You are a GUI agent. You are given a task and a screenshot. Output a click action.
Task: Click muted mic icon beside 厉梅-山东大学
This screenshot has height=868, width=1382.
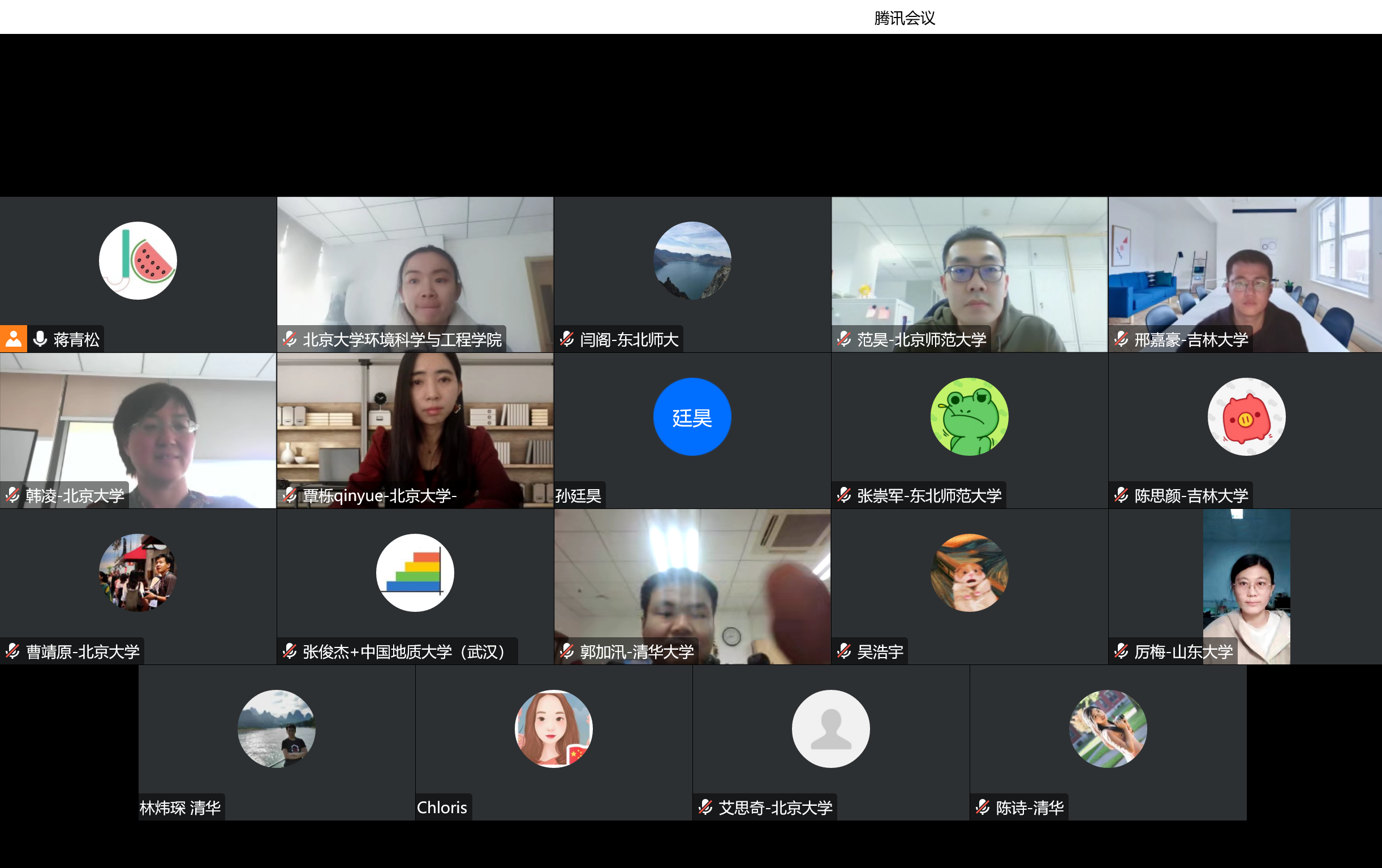pyautogui.click(x=1121, y=651)
